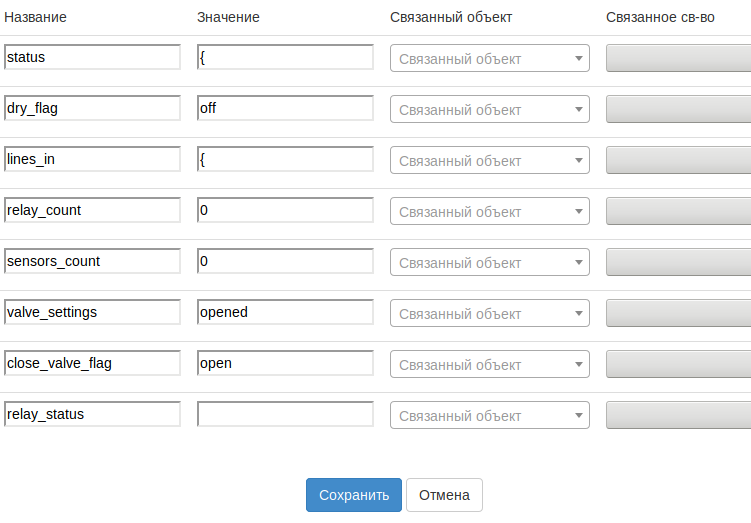This screenshot has height=523, width=751.
Task: Click the sensors_count name field
Action: pos(92,261)
